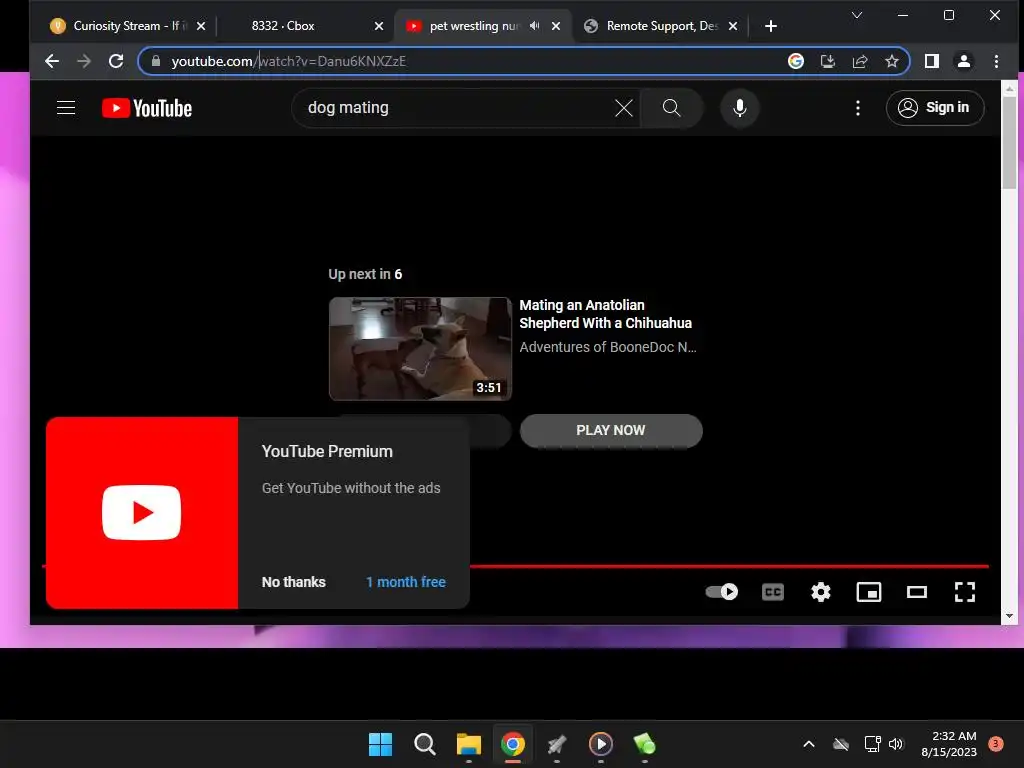This screenshot has width=1024, height=768.
Task: Open YouTube settings three-dot menu
Action: pos(857,108)
